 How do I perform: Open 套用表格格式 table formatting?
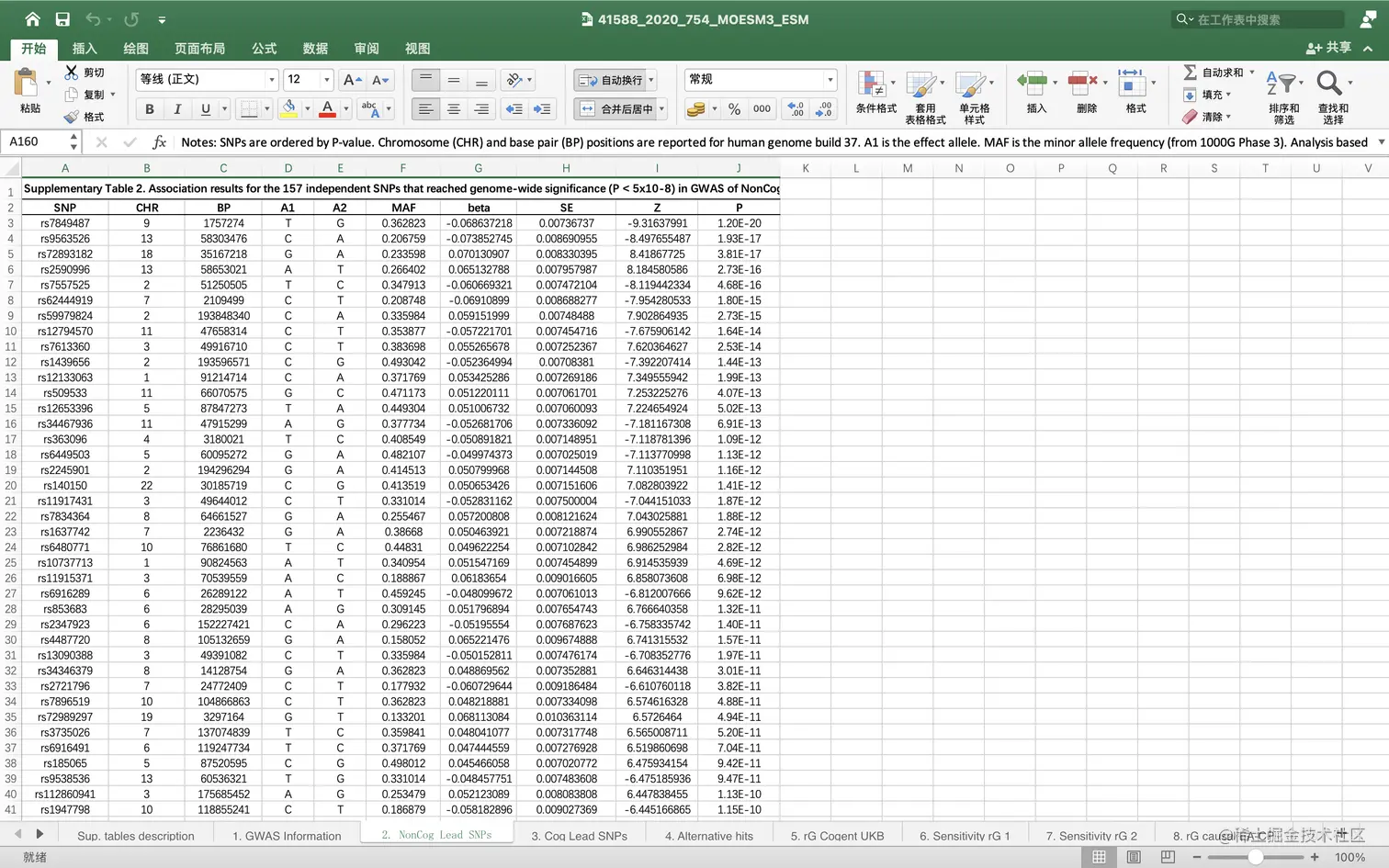click(x=925, y=96)
